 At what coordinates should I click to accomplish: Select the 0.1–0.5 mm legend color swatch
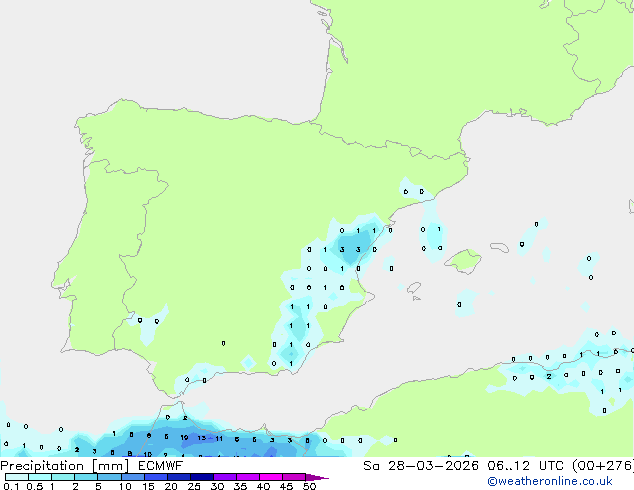[x=17, y=477]
